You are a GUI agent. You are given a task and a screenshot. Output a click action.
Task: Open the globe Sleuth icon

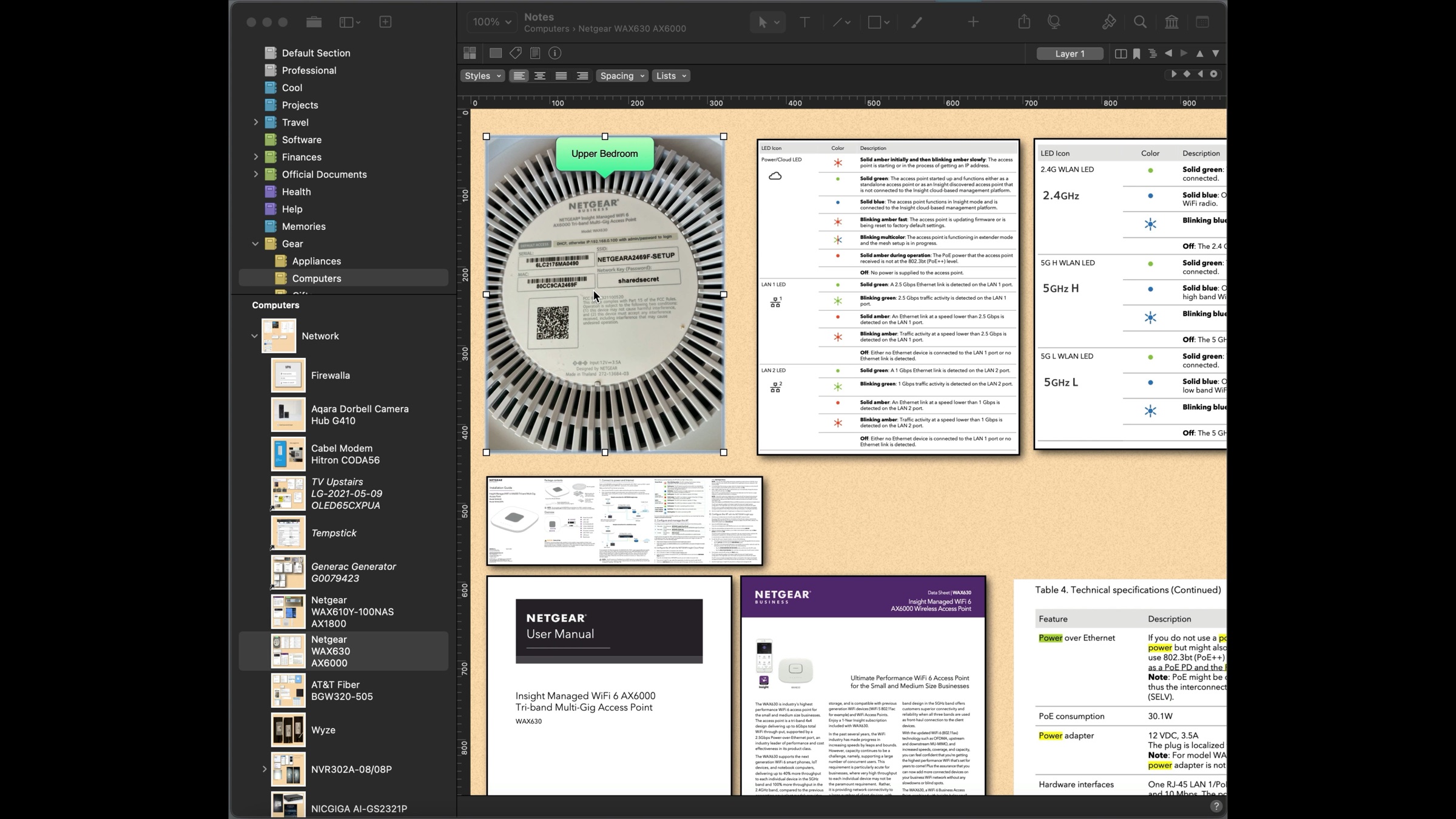pyautogui.click(x=1054, y=22)
